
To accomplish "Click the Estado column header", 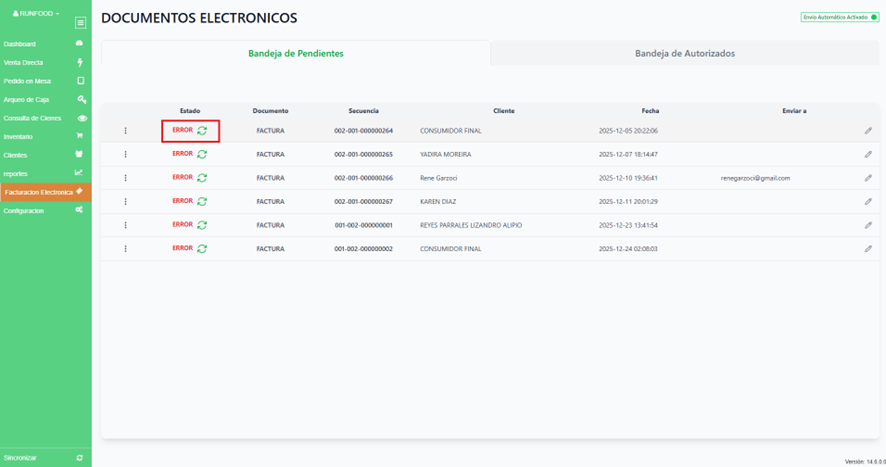I will tap(190, 111).
